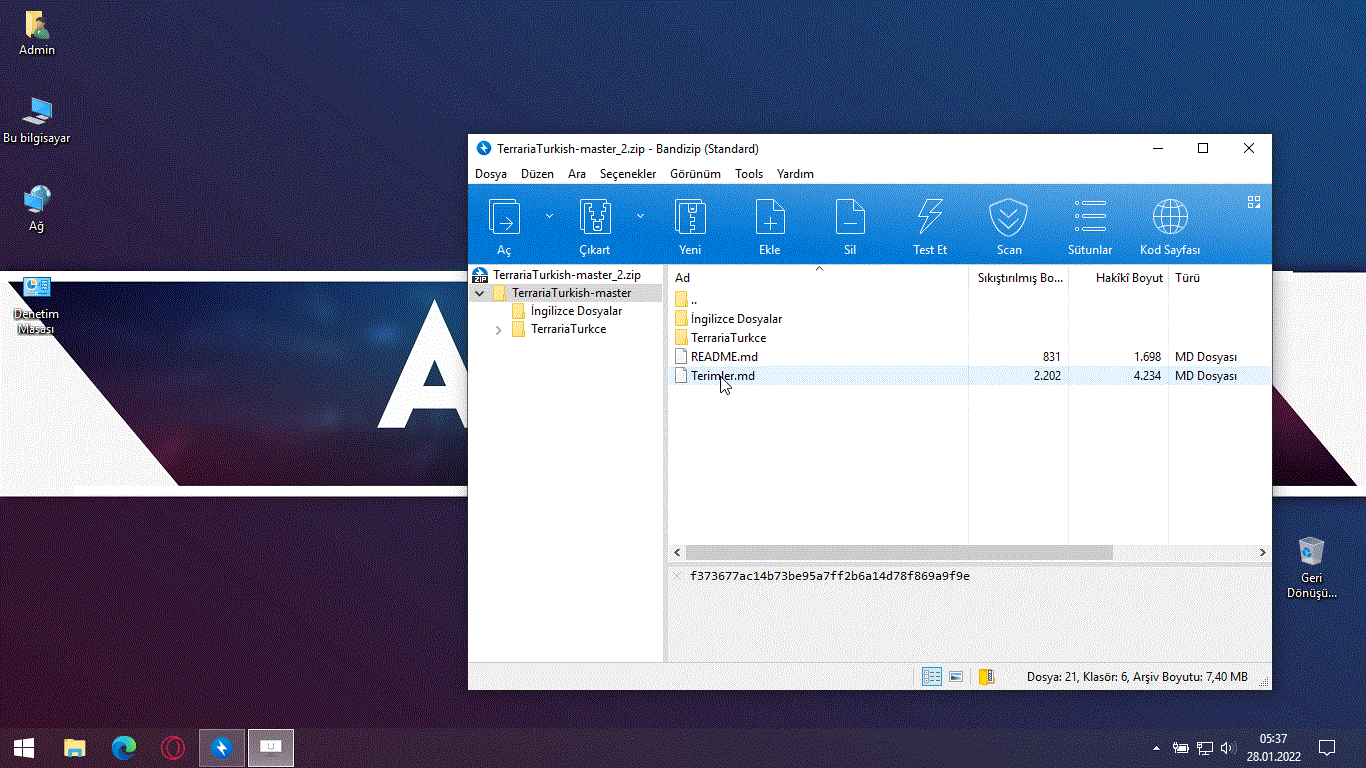Launch Opera browser from the taskbar
The image size is (1366, 768).
coord(173,747)
